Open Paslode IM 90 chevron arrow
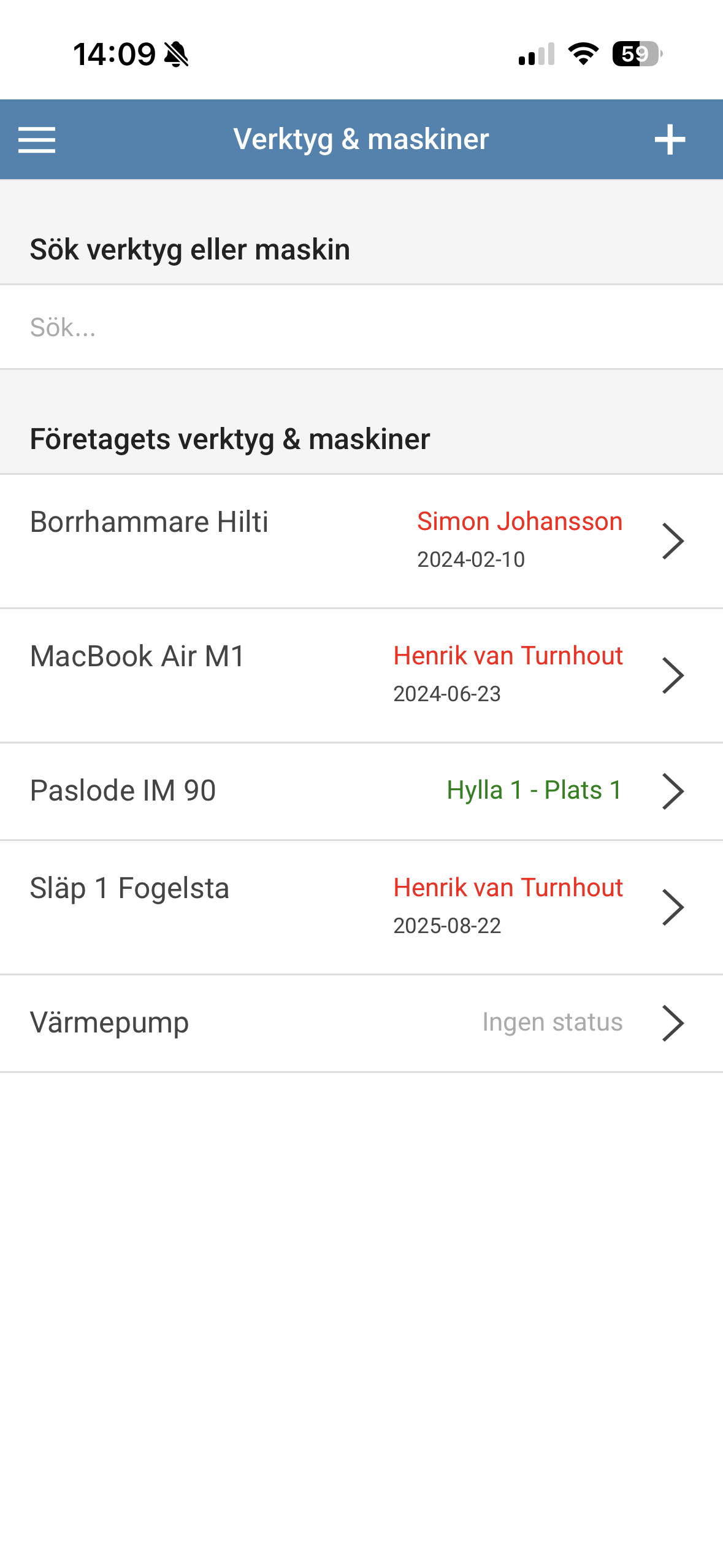The image size is (723, 1568). [x=673, y=791]
